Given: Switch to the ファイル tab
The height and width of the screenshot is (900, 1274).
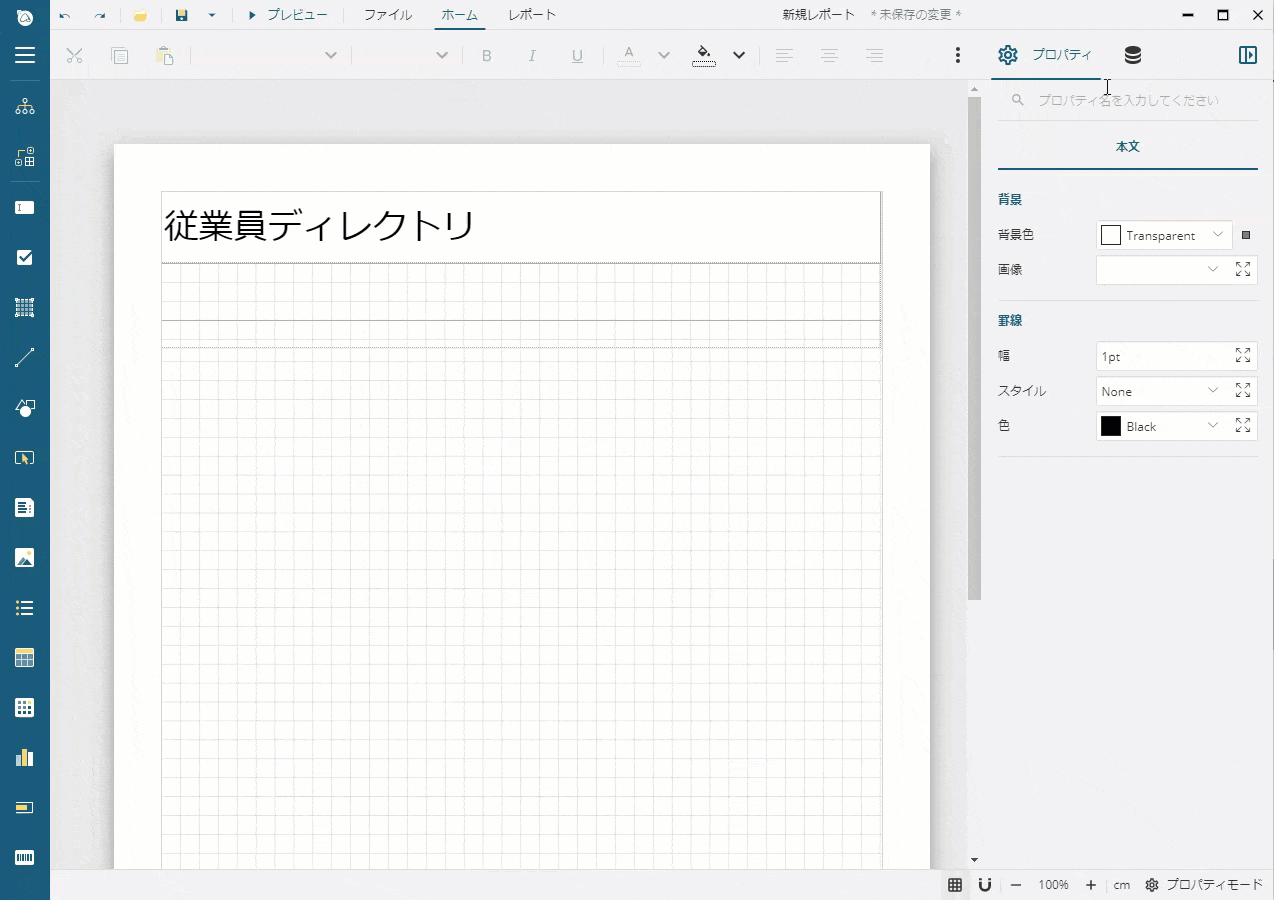Looking at the screenshot, I should 388,15.
